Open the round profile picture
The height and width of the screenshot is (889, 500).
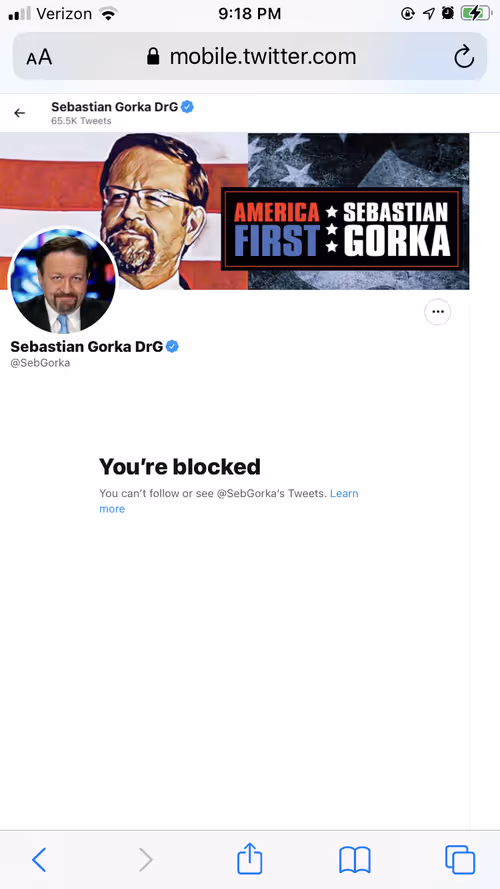(x=61, y=283)
